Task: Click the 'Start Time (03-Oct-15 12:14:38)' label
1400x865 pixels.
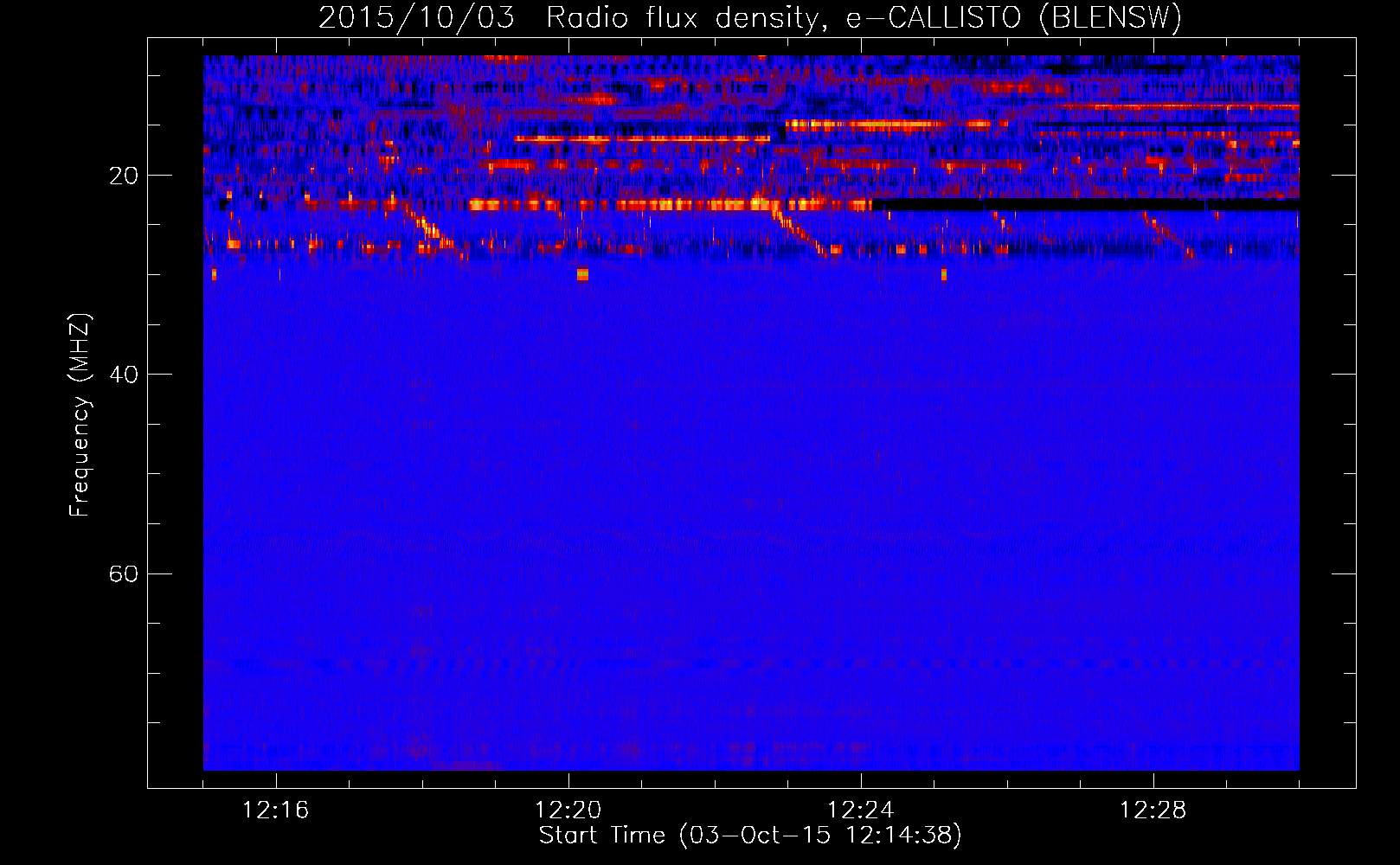Action: click(750, 836)
